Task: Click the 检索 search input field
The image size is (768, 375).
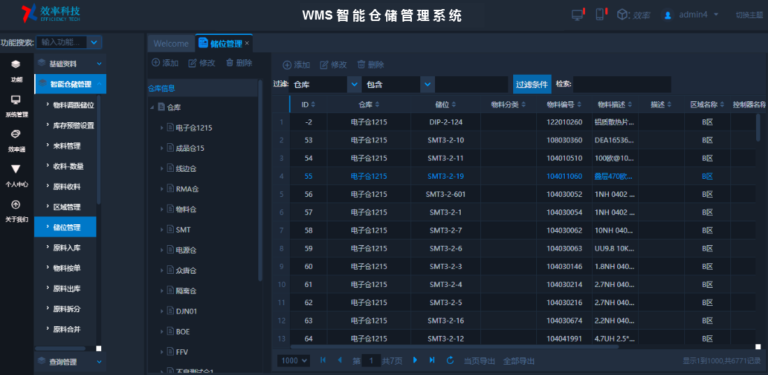Action: (622, 84)
